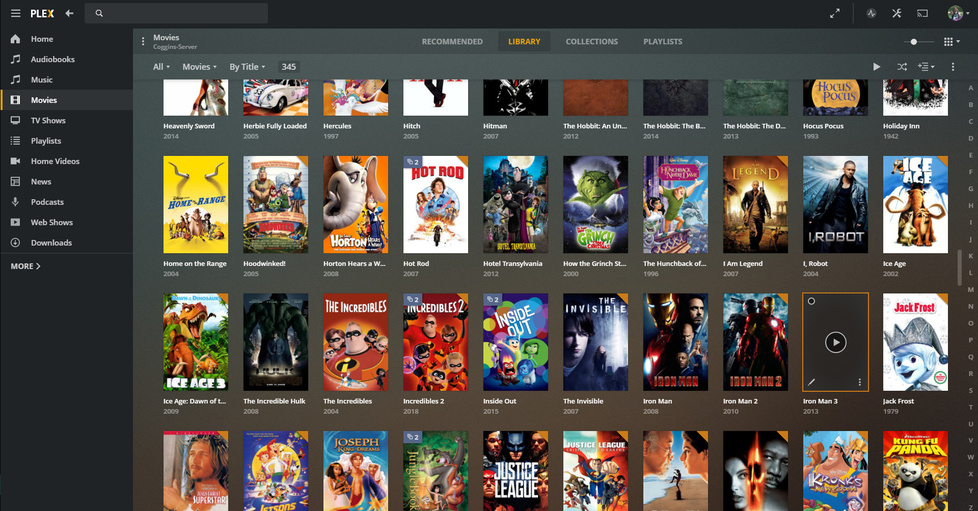Click the 345 item count badge

click(x=288, y=67)
